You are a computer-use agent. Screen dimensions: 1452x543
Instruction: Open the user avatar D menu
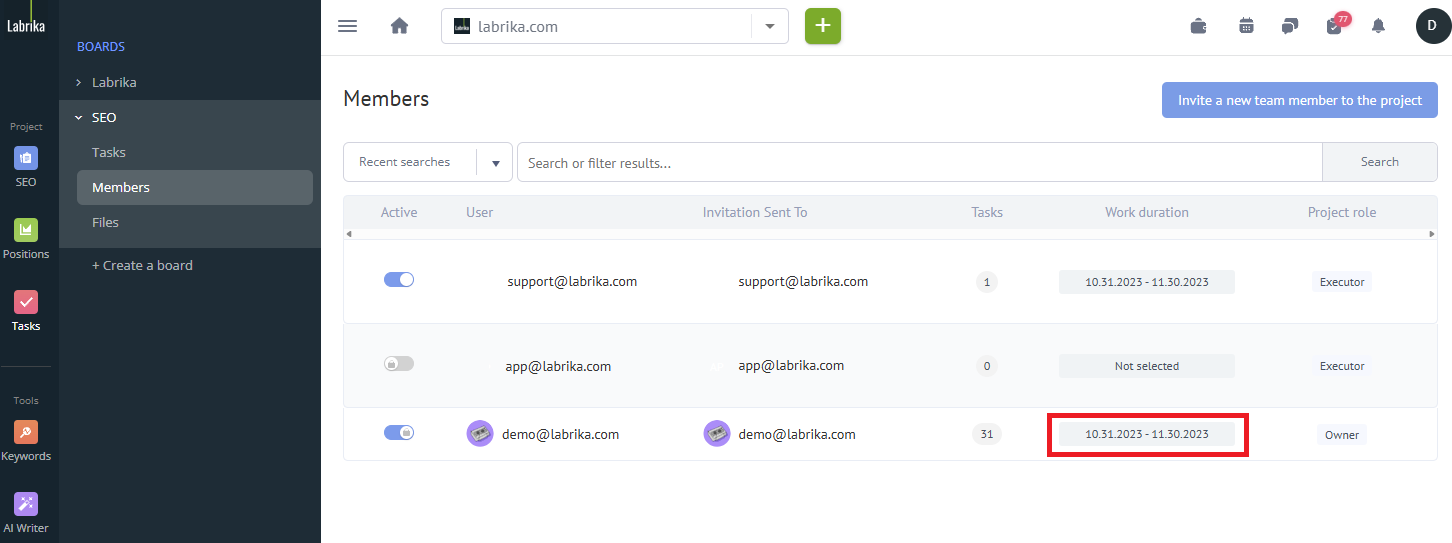tap(1432, 26)
